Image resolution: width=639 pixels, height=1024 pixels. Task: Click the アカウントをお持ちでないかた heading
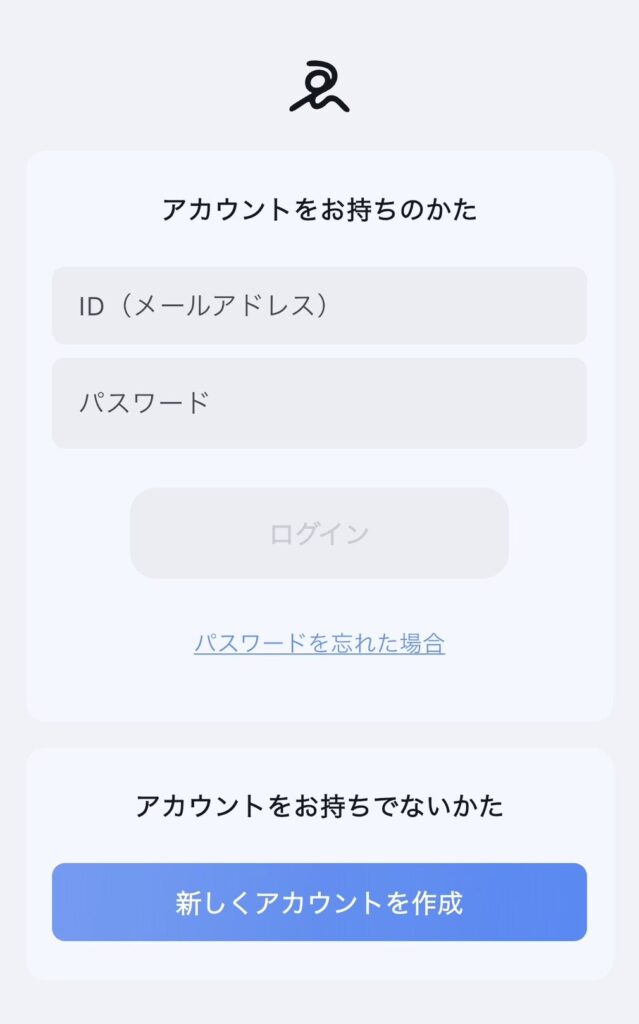point(319,806)
